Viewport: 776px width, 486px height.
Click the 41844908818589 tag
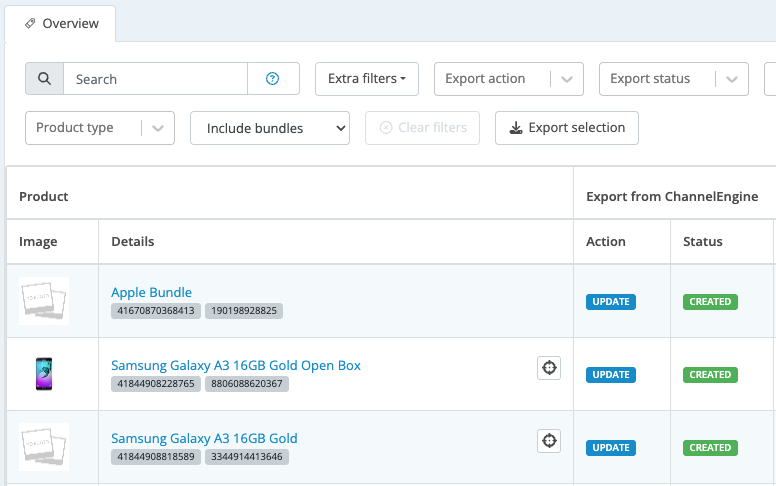[156, 457]
